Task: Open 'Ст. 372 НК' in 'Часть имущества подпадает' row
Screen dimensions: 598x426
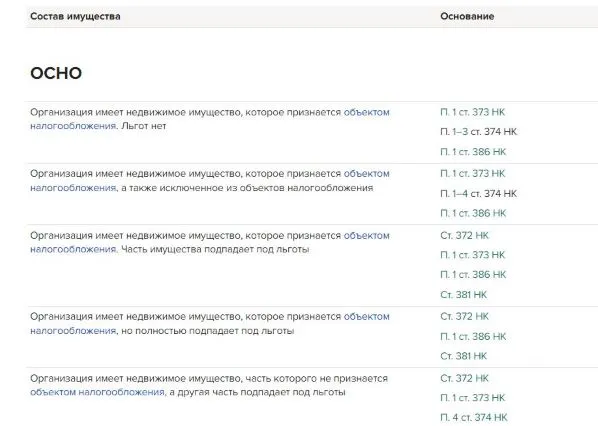Action: tap(464, 235)
